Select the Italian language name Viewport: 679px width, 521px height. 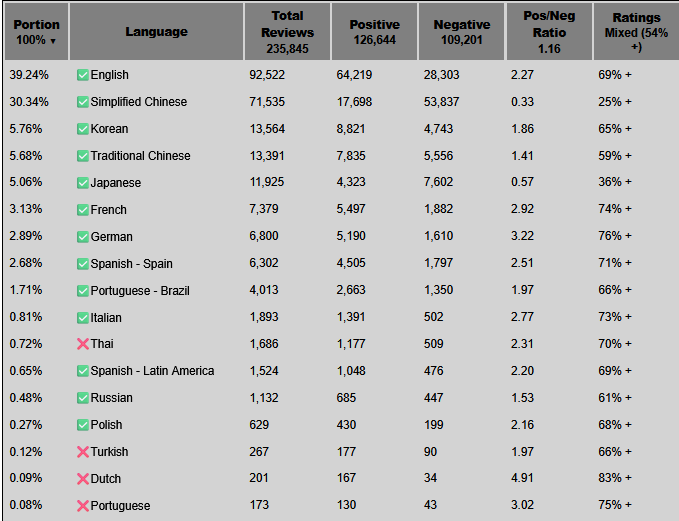[106, 317]
